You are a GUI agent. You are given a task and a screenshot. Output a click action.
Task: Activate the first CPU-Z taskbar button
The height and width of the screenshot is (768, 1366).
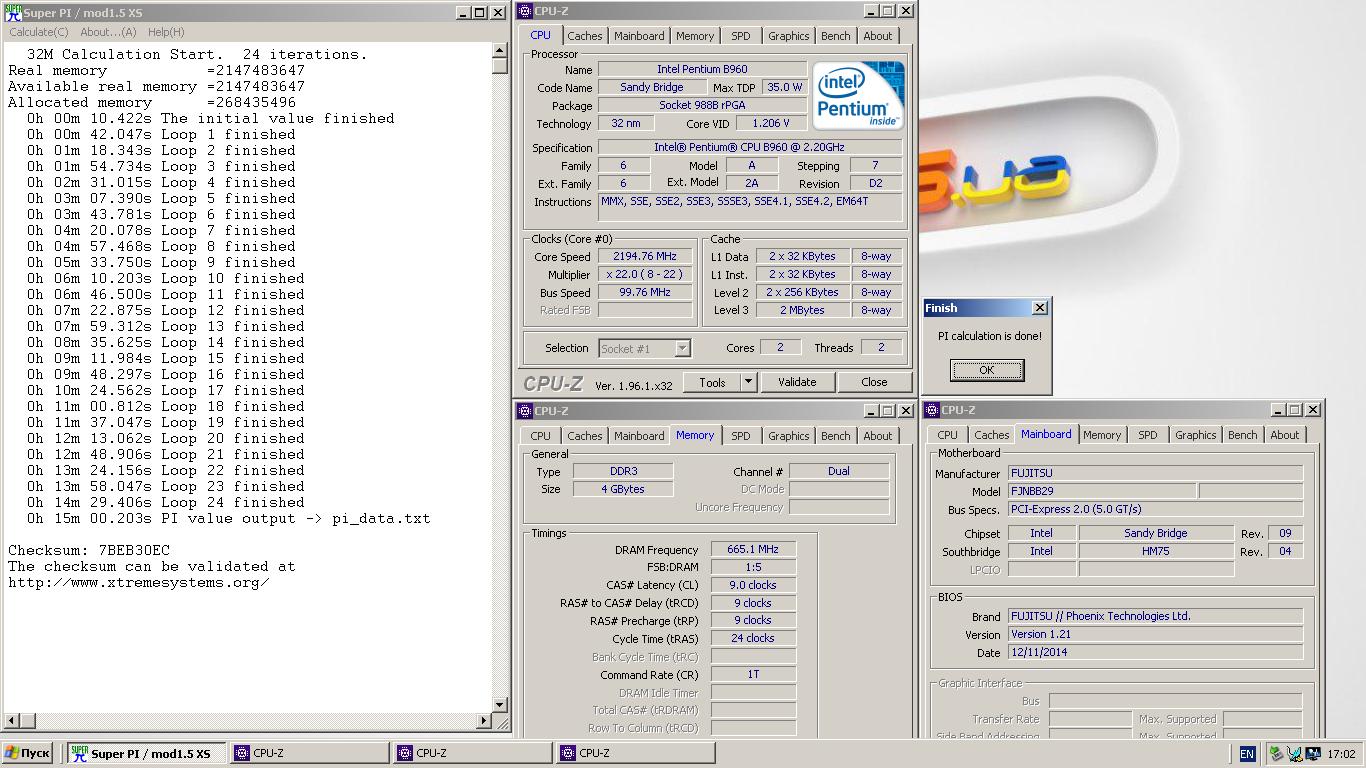click(310, 754)
